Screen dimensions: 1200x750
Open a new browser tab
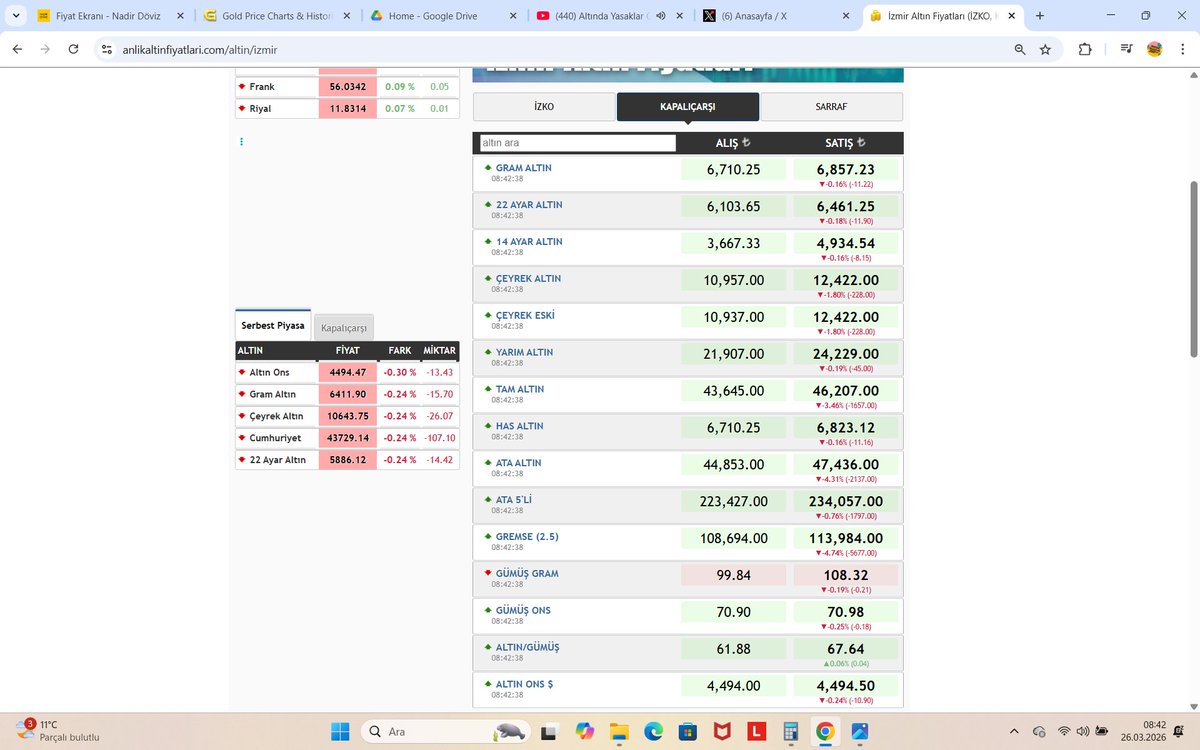[1040, 16]
